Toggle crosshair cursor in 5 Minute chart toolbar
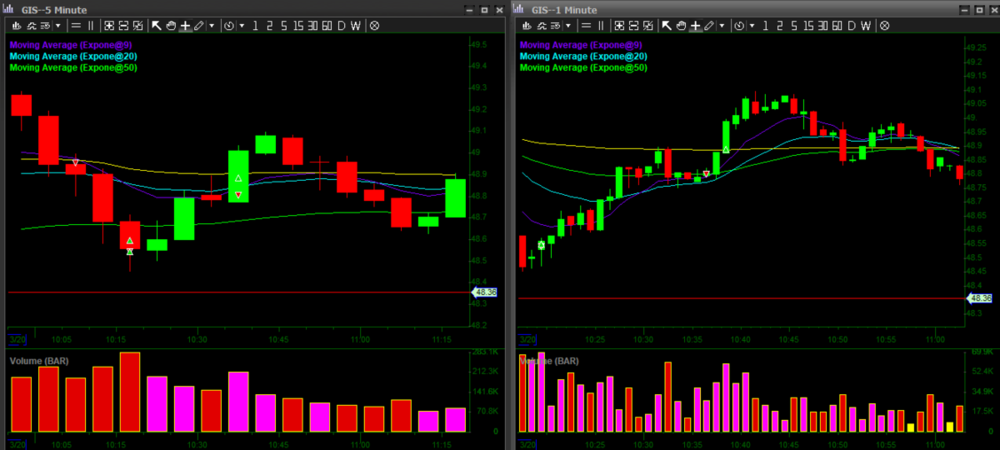 (x=185, y=25)
